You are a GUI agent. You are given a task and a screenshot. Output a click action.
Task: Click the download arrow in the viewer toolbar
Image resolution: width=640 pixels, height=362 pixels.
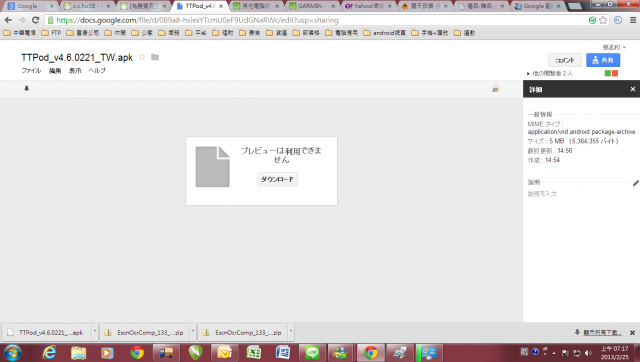tap(27, 89)
